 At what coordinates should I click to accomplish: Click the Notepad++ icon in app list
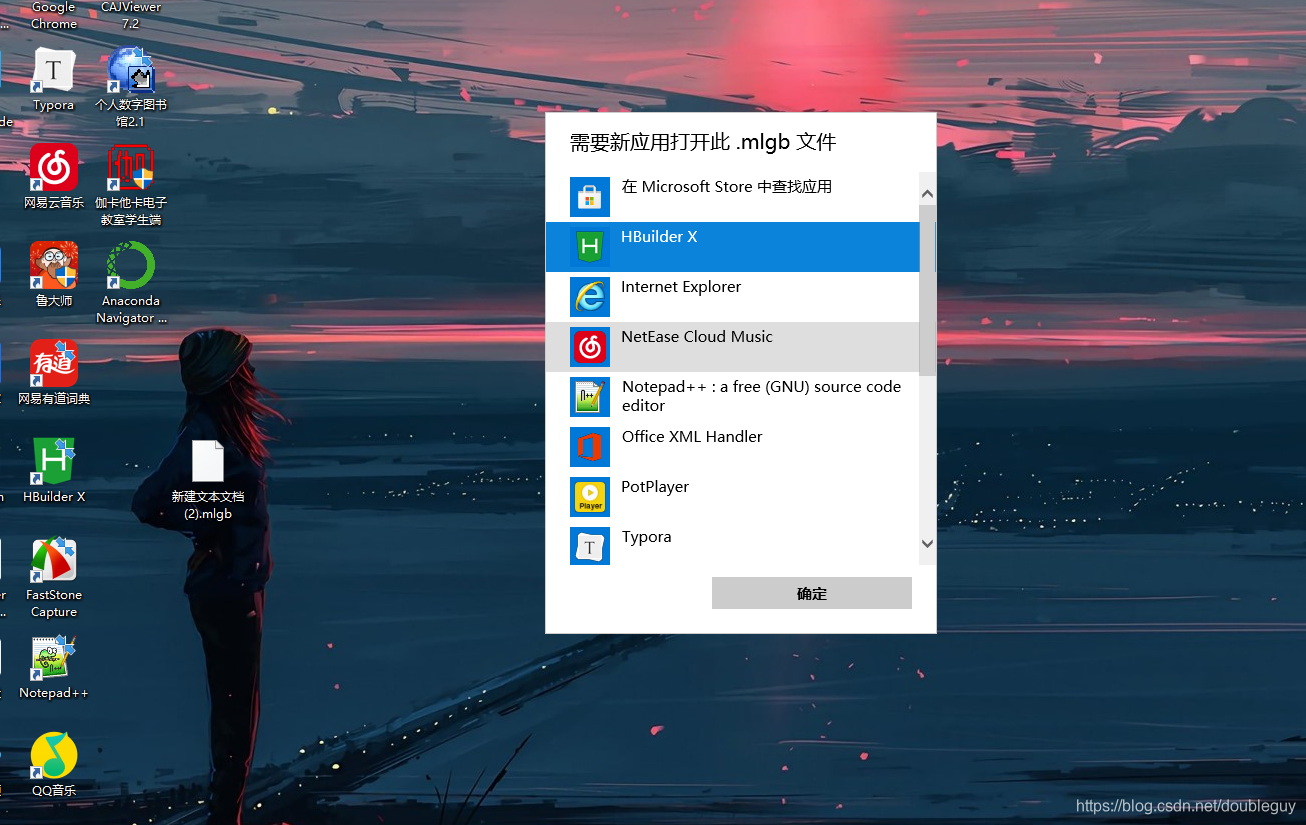click(x=590, y=397)
